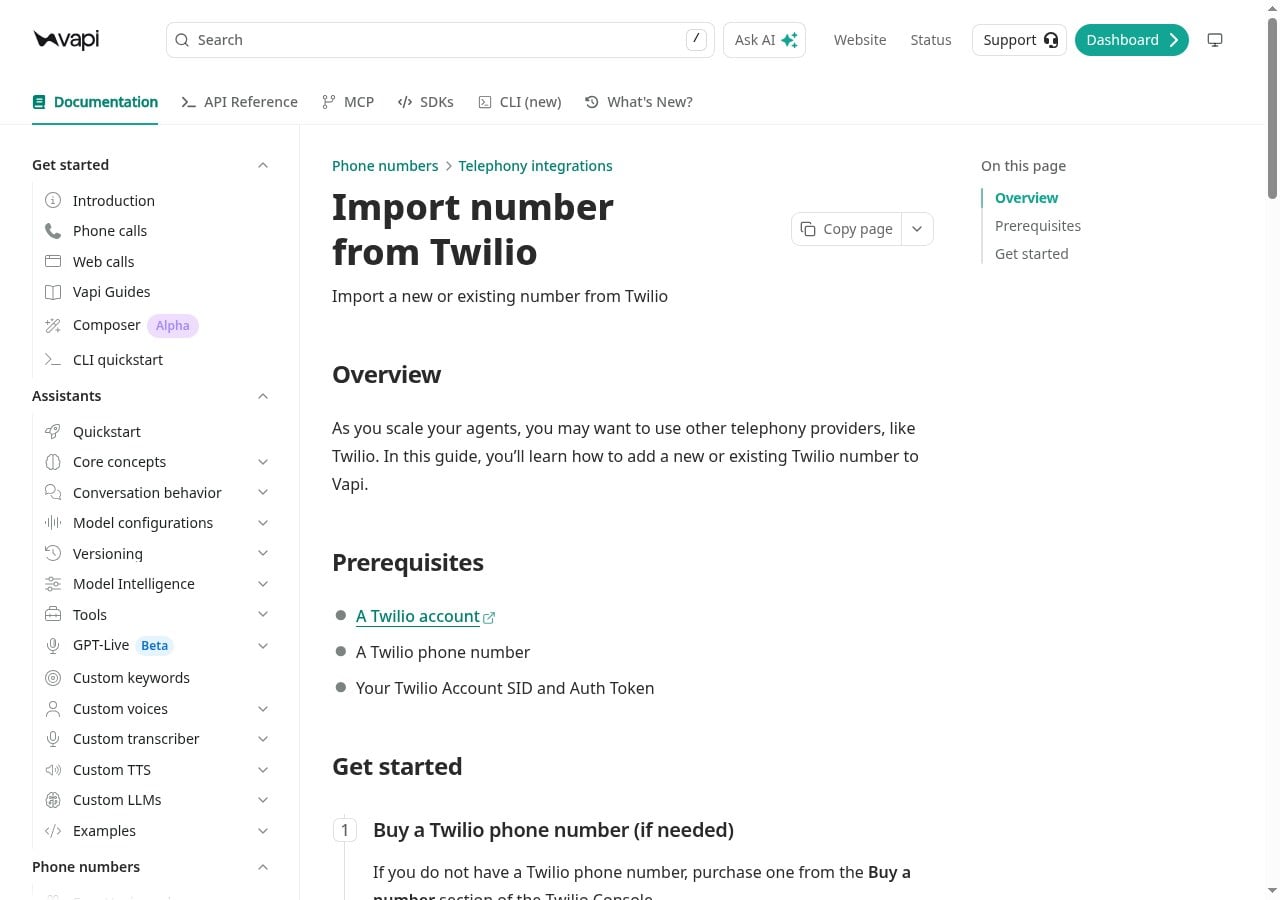
Task: Click the Web calls browser icon
Action: (x=53, y=262)
